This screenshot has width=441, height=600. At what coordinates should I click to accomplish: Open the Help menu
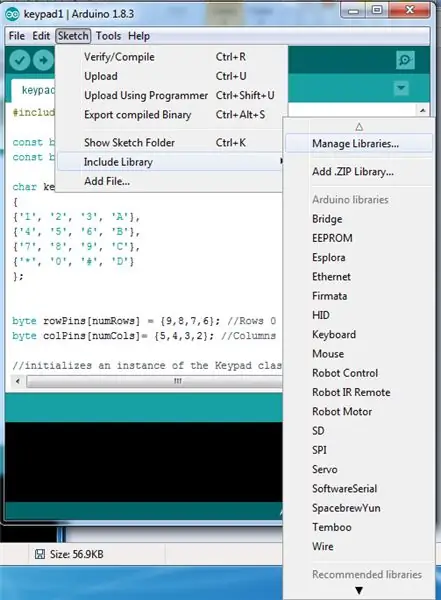(x=139, y=36)
